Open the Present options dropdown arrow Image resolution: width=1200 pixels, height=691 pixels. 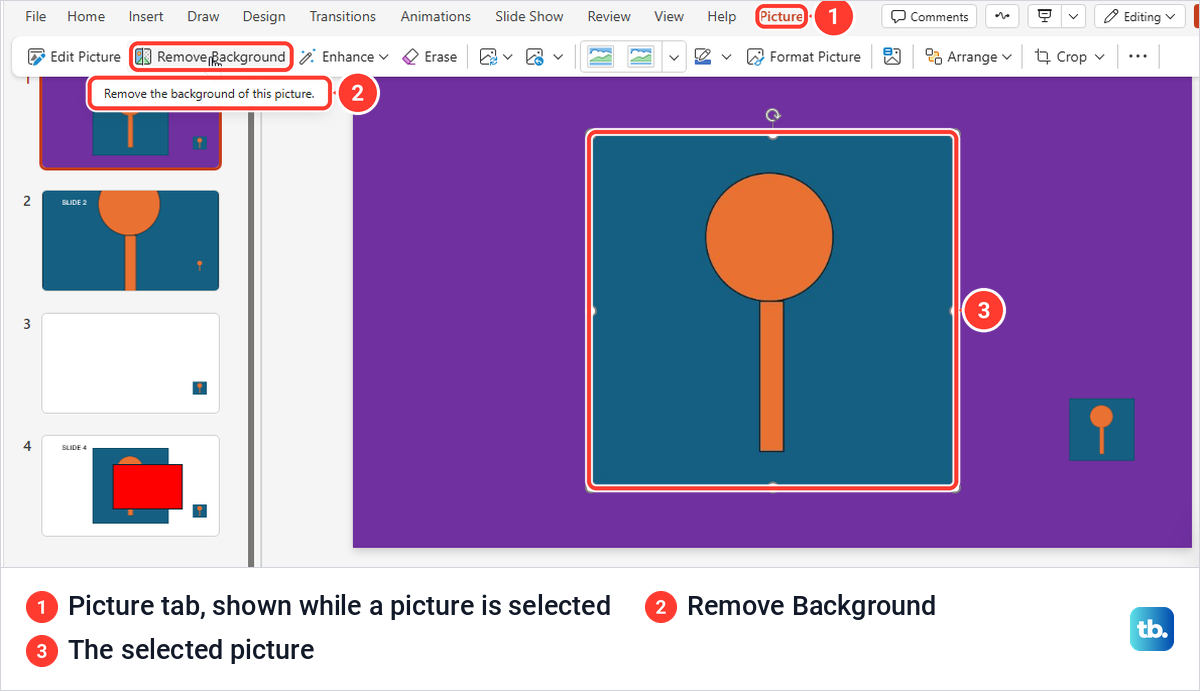click(1073, 16)
